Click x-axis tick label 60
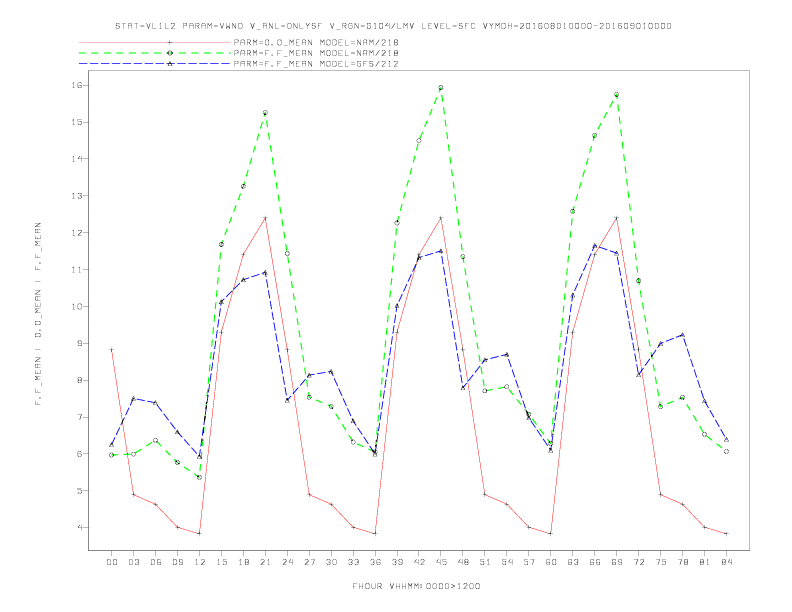This screenshot has height=612, width=792. coord(551,562)
